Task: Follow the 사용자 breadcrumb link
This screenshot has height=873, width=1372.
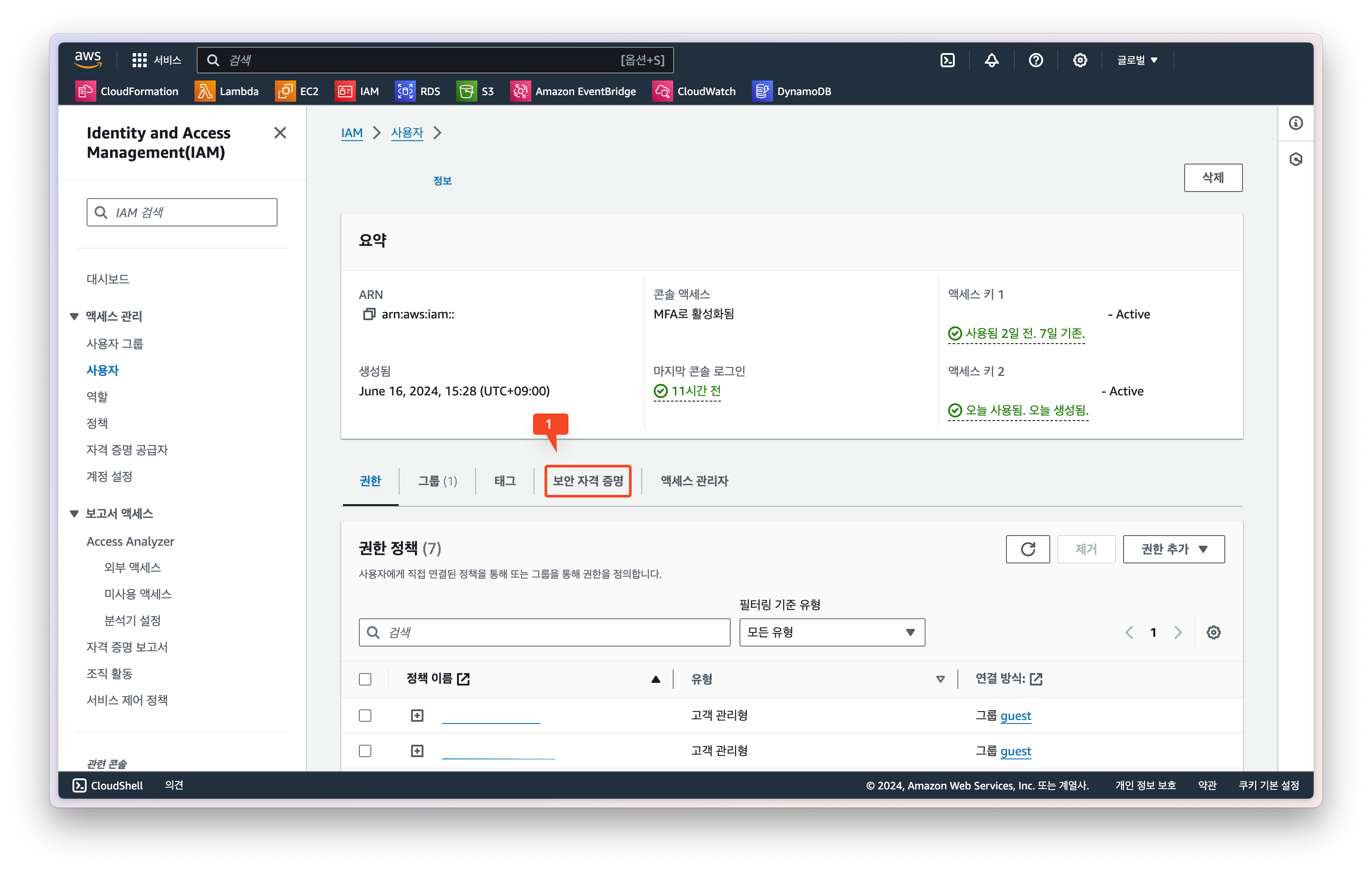Action: [407, 133]
